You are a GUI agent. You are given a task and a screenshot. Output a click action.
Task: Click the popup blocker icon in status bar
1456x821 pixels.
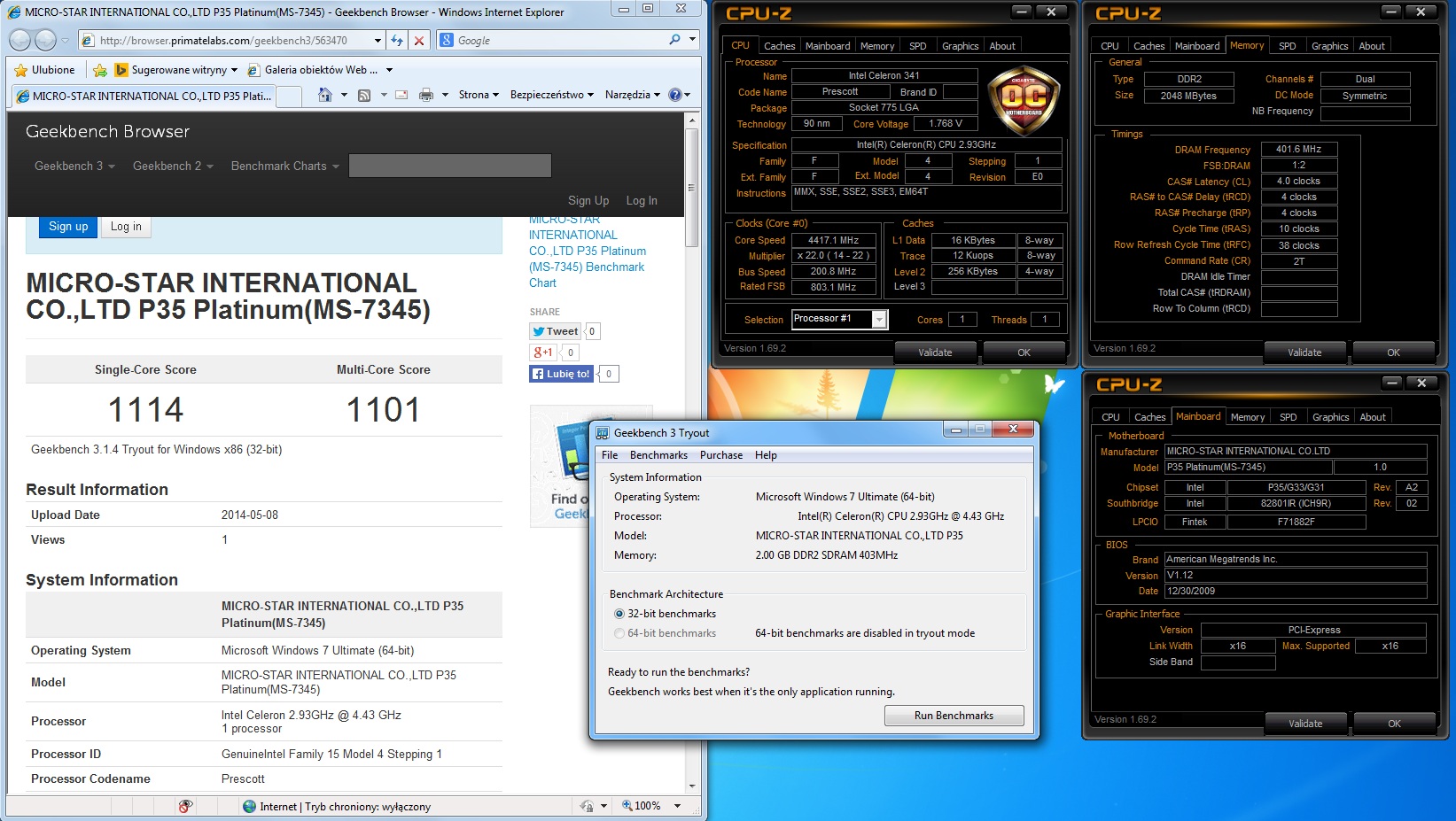point(185,806)
